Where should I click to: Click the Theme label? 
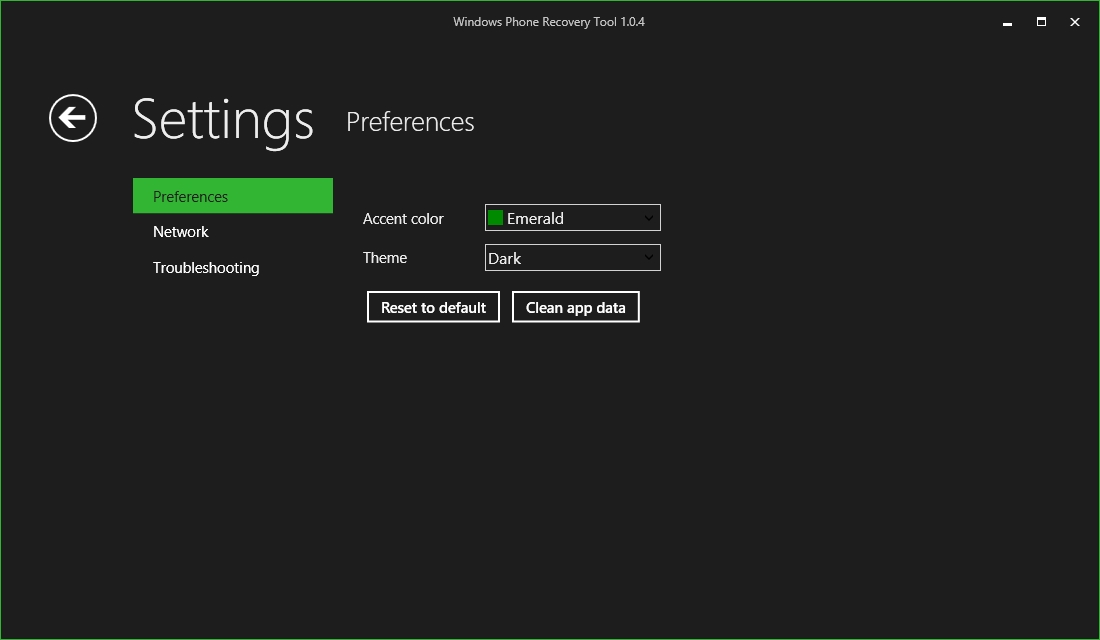(385, 258)
